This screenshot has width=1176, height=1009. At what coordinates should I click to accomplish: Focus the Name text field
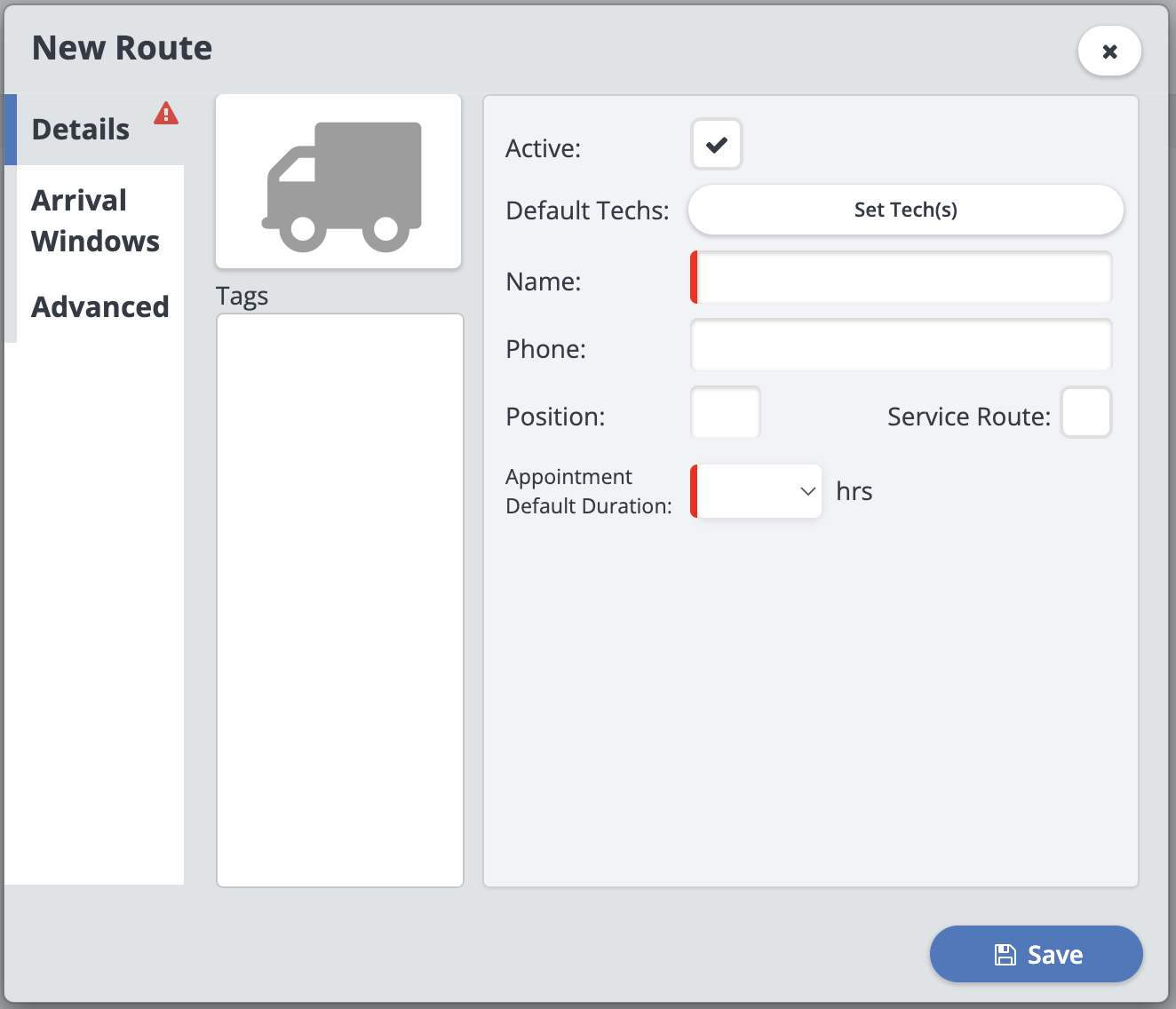coord(902,278)
